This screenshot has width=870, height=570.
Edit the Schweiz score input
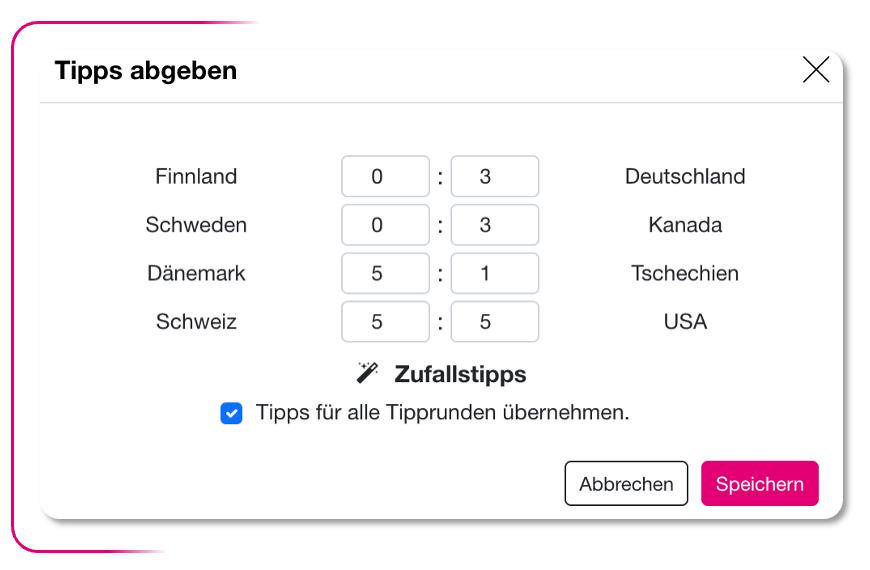tap(385, 322)
